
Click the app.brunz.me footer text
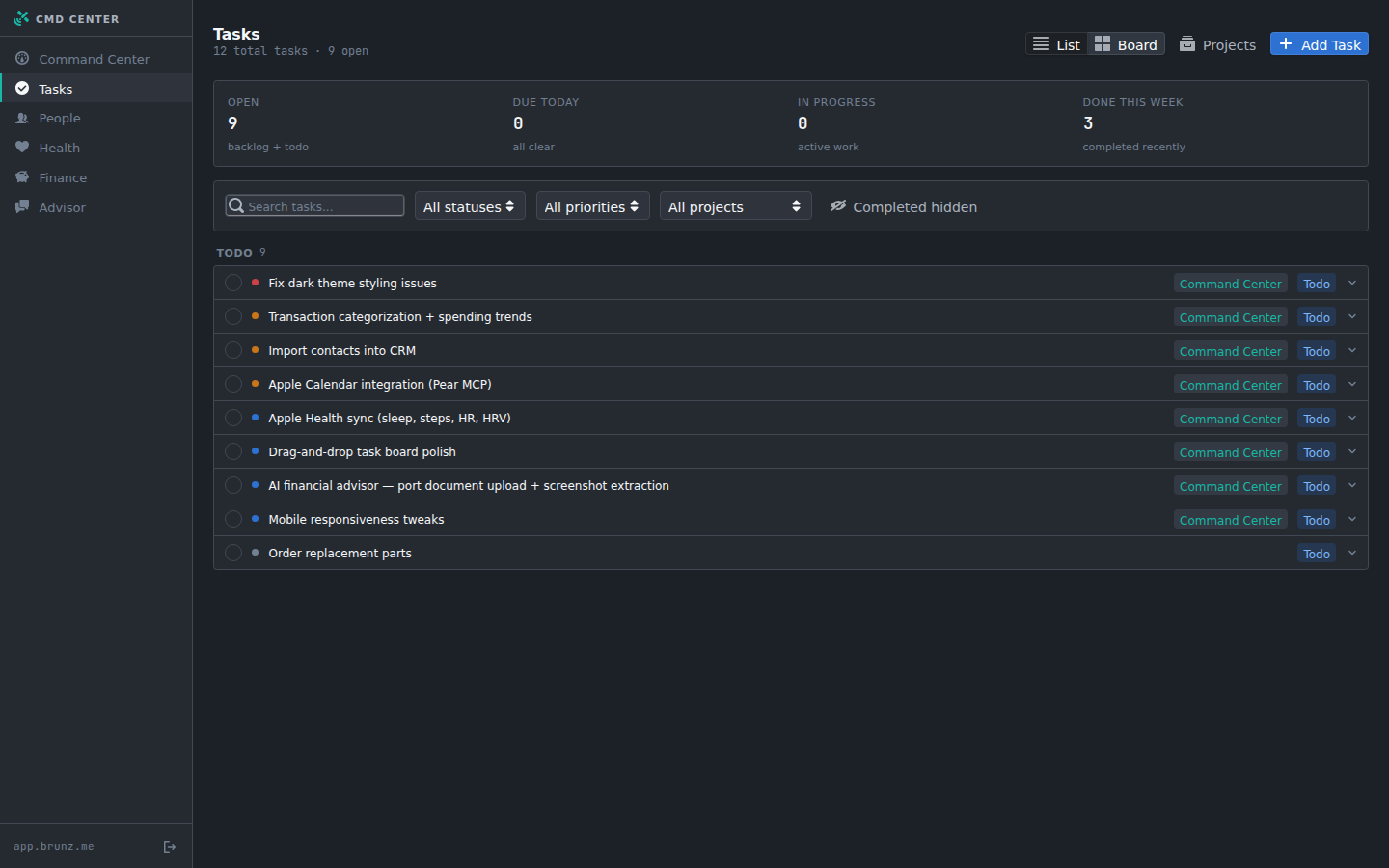pyautogui.click(x=54, y=847)
